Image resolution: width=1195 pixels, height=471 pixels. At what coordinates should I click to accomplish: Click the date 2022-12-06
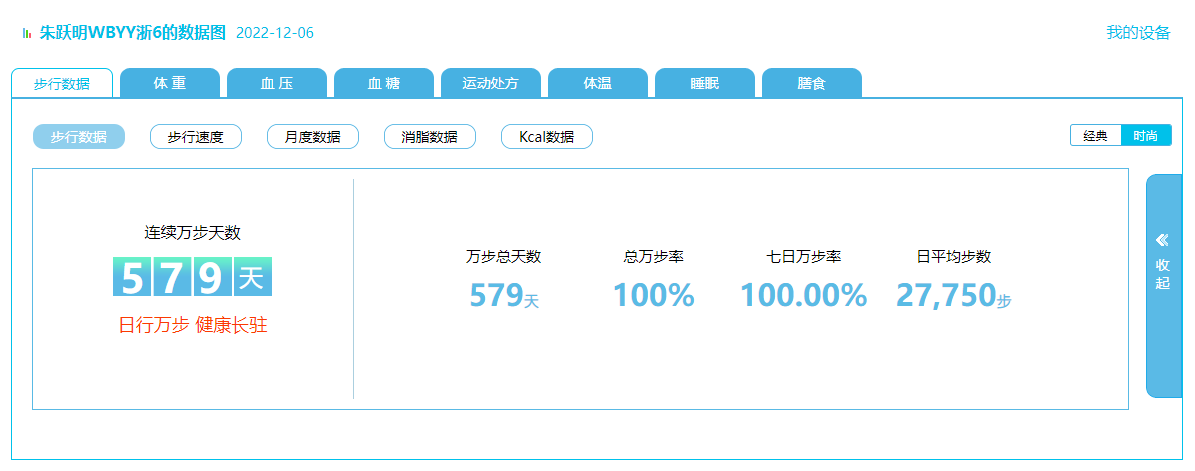[275, 33]
